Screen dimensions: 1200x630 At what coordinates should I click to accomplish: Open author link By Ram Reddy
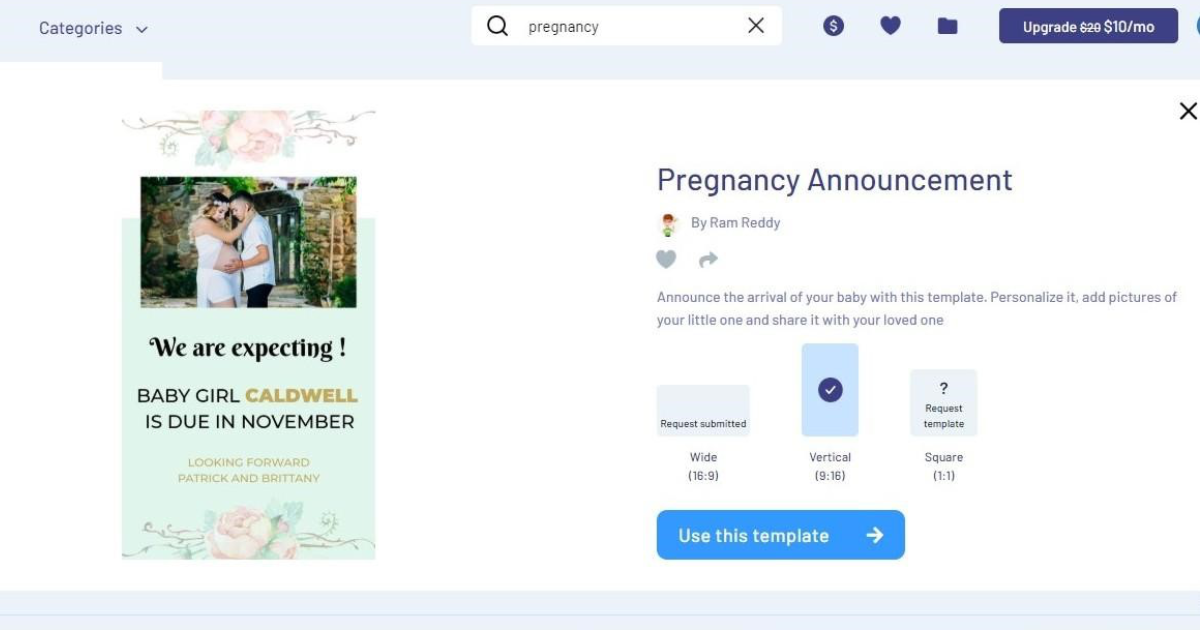735,223
